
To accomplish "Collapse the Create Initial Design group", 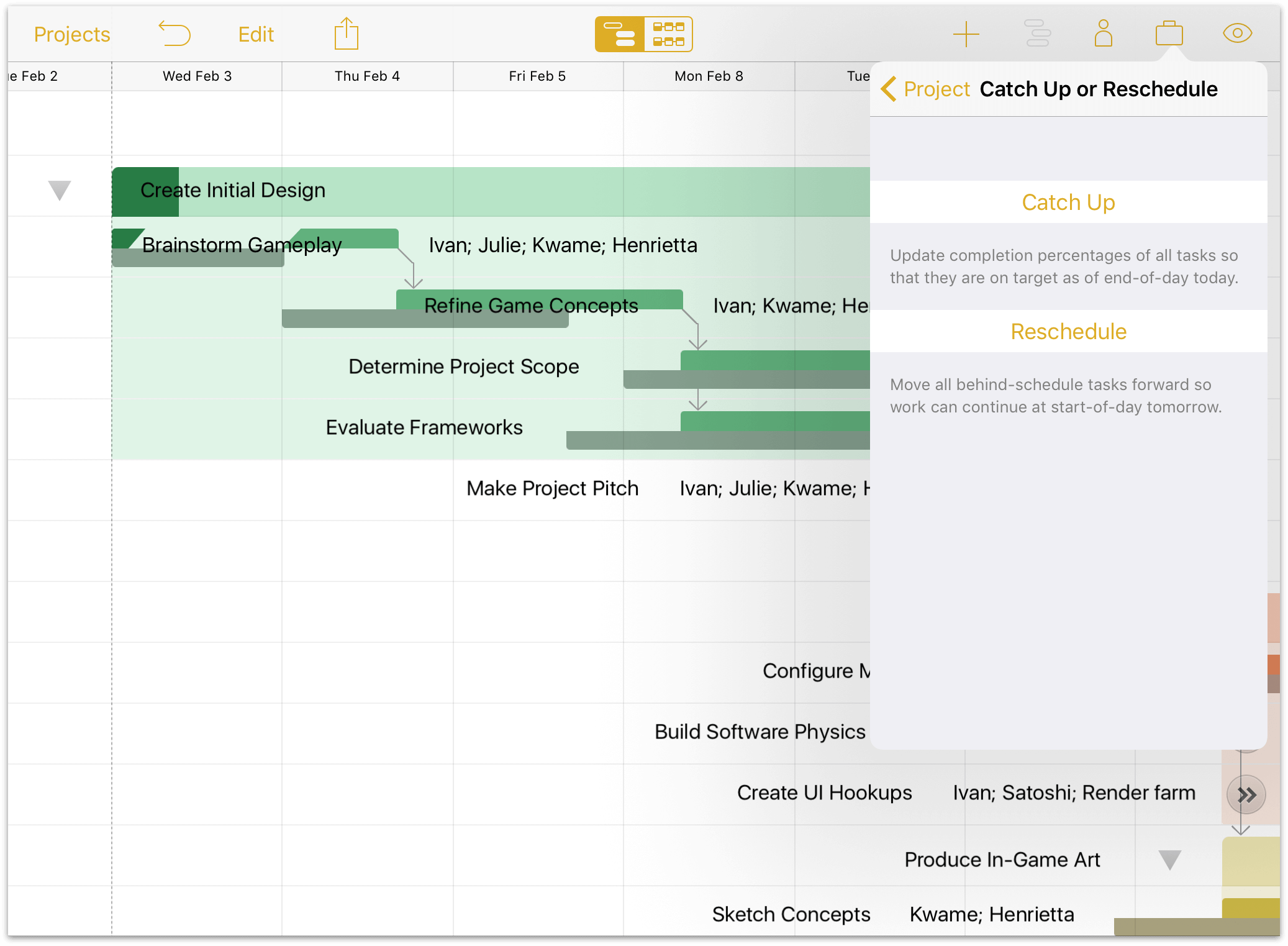I will tap(60, 190).
